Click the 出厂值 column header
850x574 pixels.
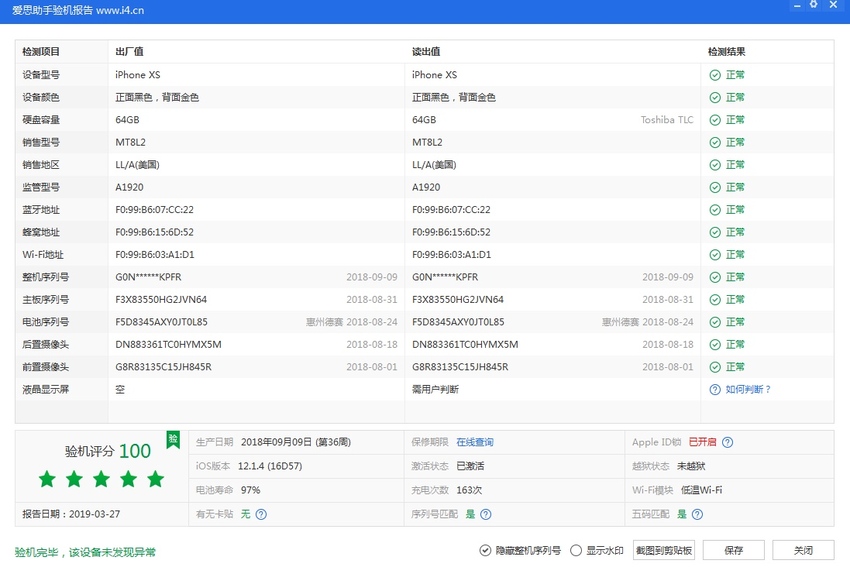click(129, 52)
